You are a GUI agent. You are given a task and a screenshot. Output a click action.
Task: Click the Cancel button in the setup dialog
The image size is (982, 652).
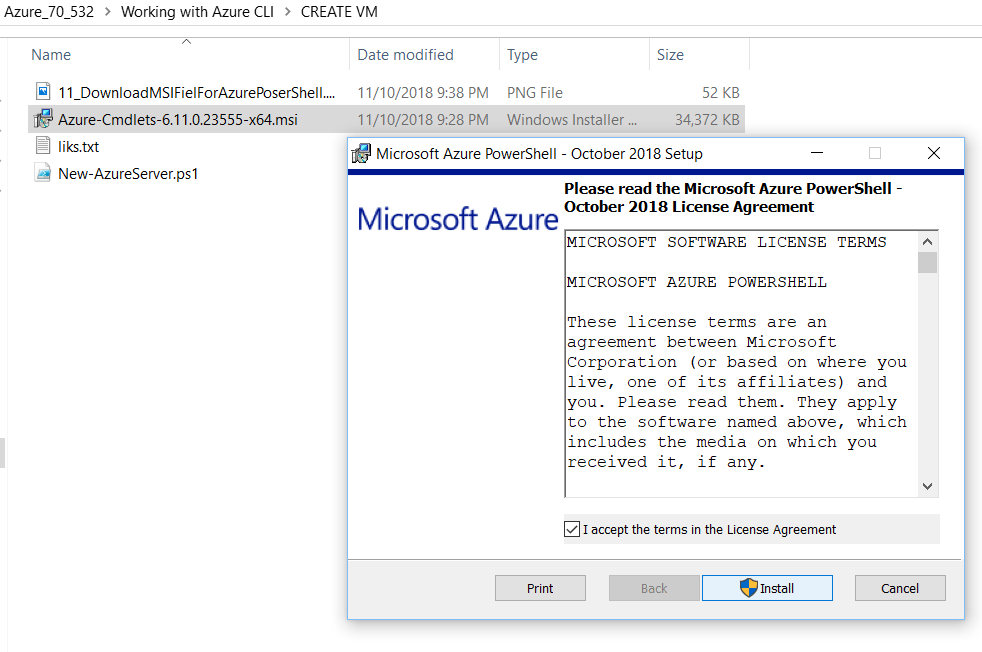900,588
